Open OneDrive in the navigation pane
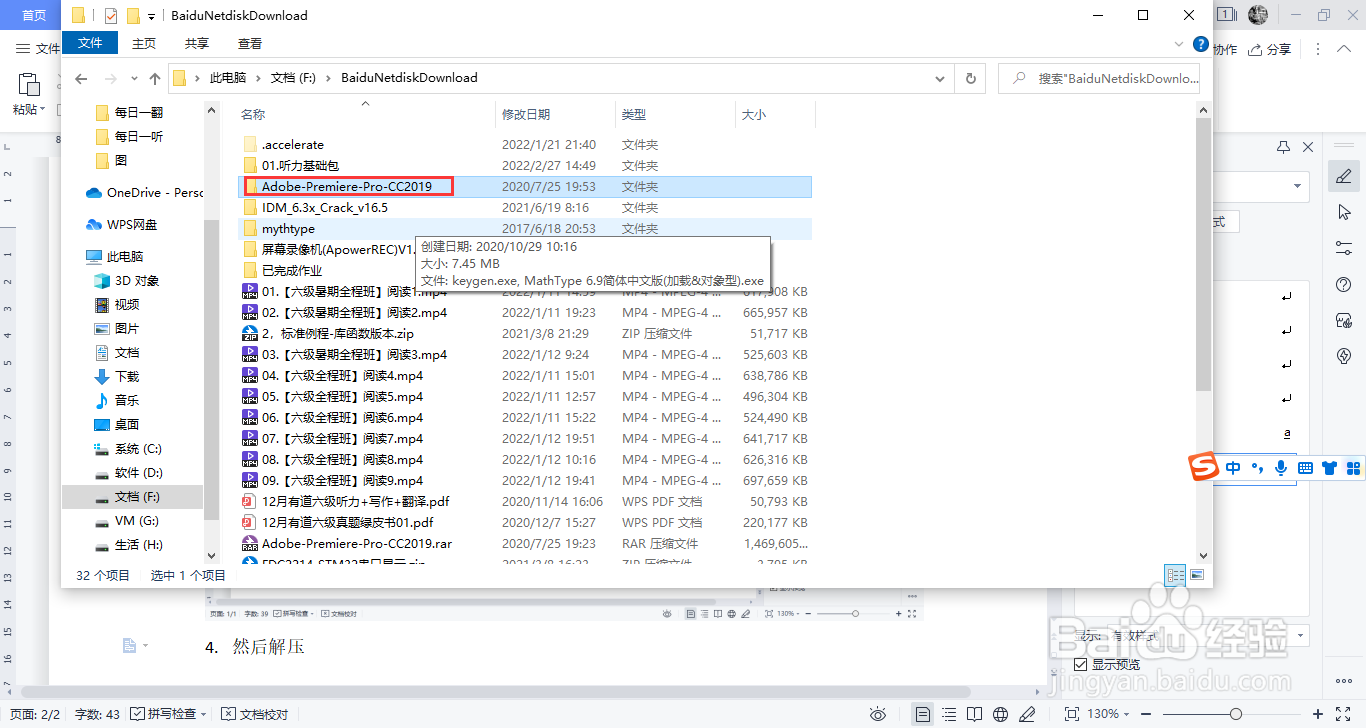Viewport: 1366px width, 728px height. (x=144, y=193)
